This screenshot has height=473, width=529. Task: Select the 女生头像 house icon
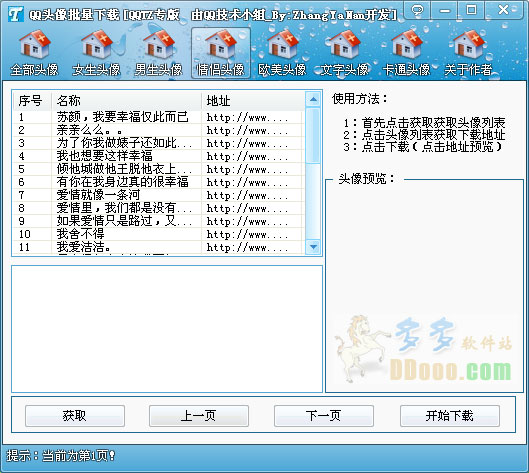click(x=96, y=53)
